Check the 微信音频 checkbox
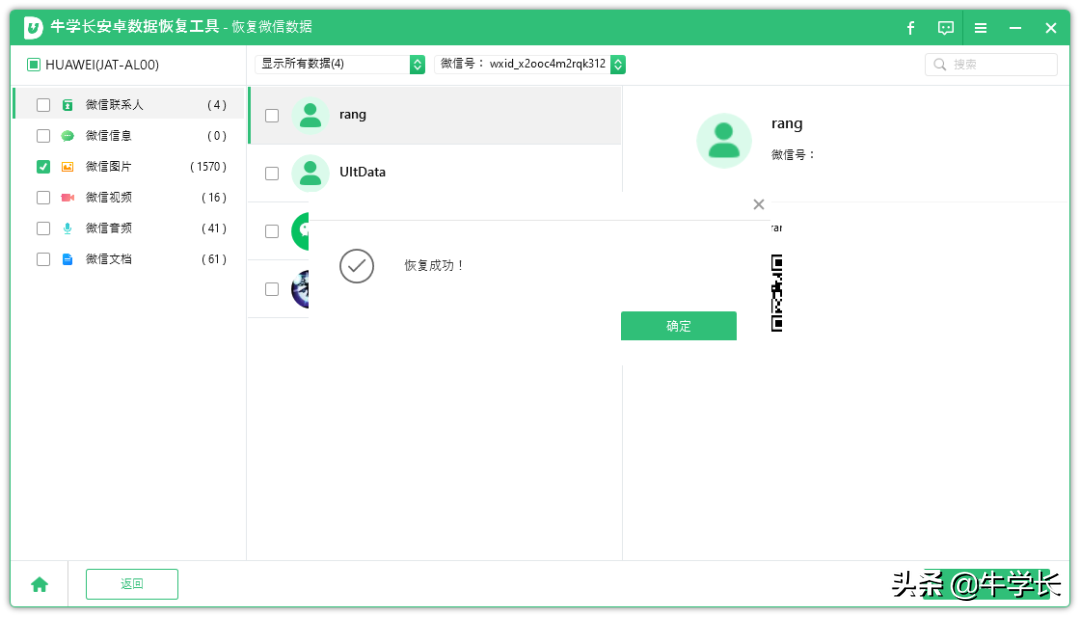Viewport: 1080px width, 617px height. click(x=43, y=229)
